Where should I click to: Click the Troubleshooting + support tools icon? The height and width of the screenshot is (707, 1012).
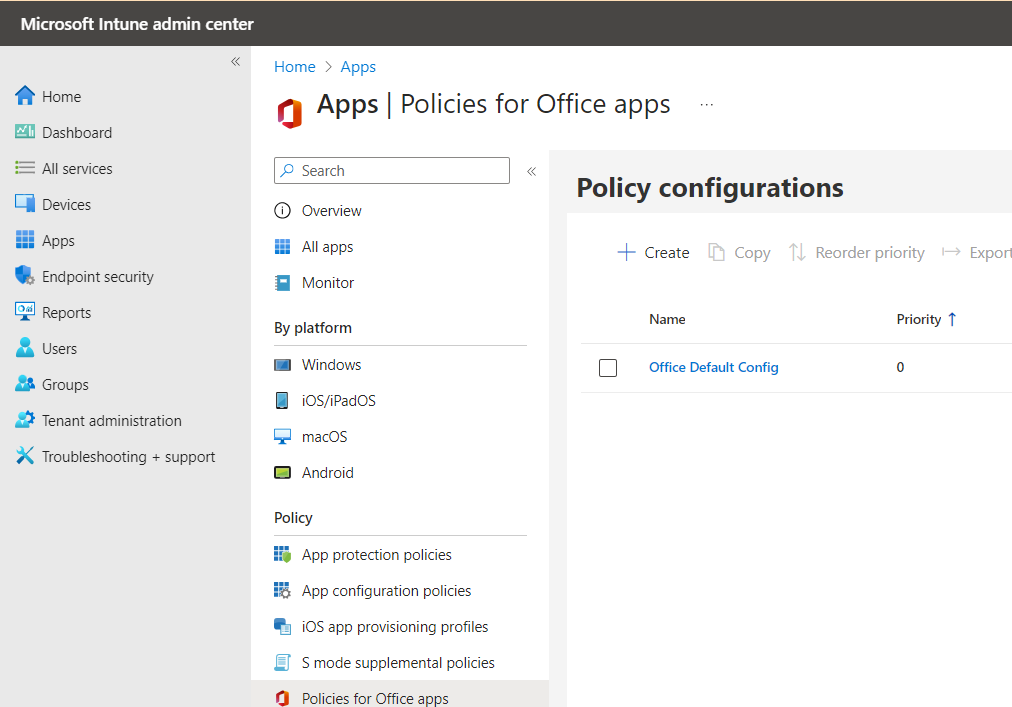25,456
